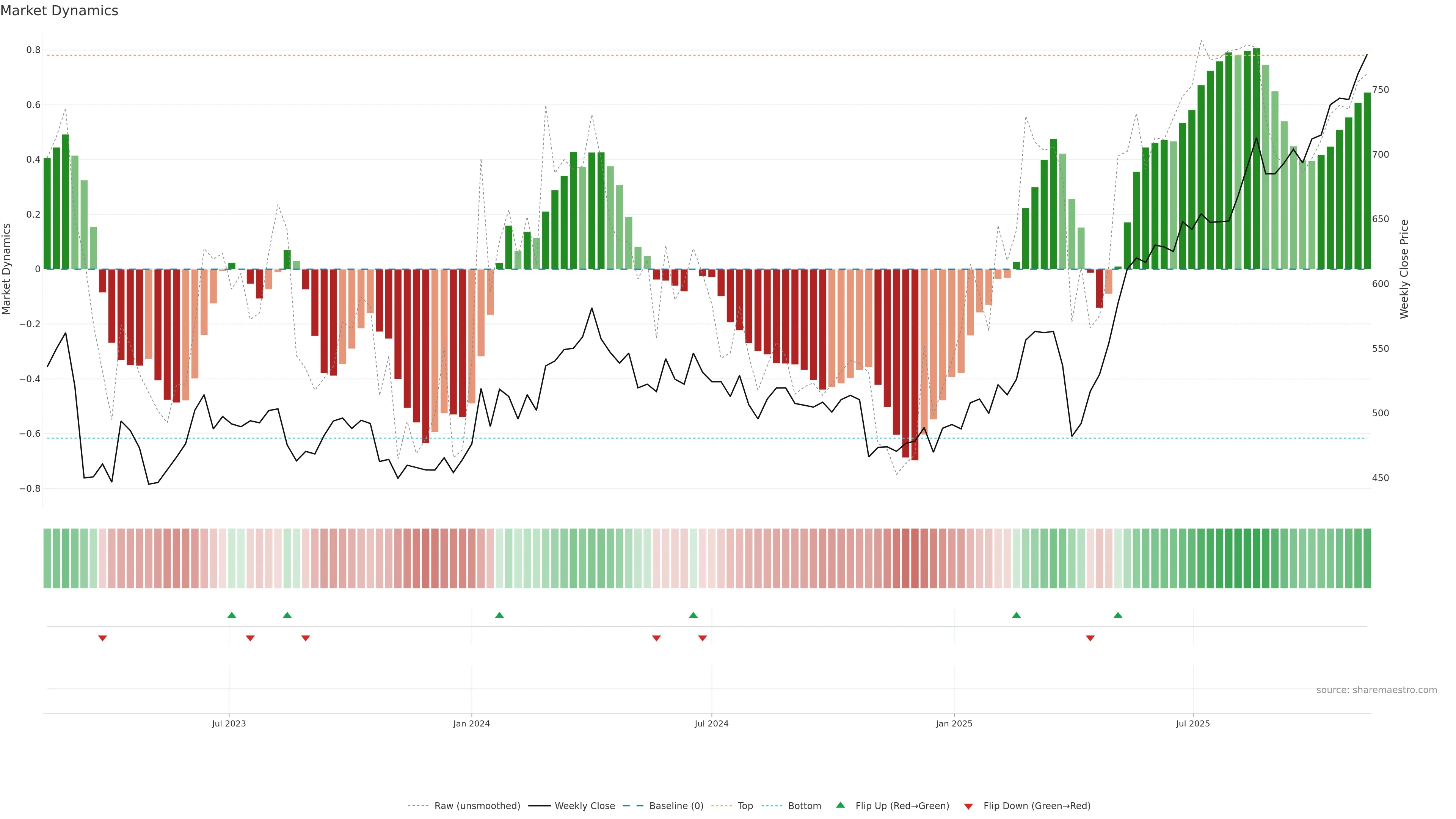Click the Flip Up (Red→Green) legend item

[x=902, y=806]
